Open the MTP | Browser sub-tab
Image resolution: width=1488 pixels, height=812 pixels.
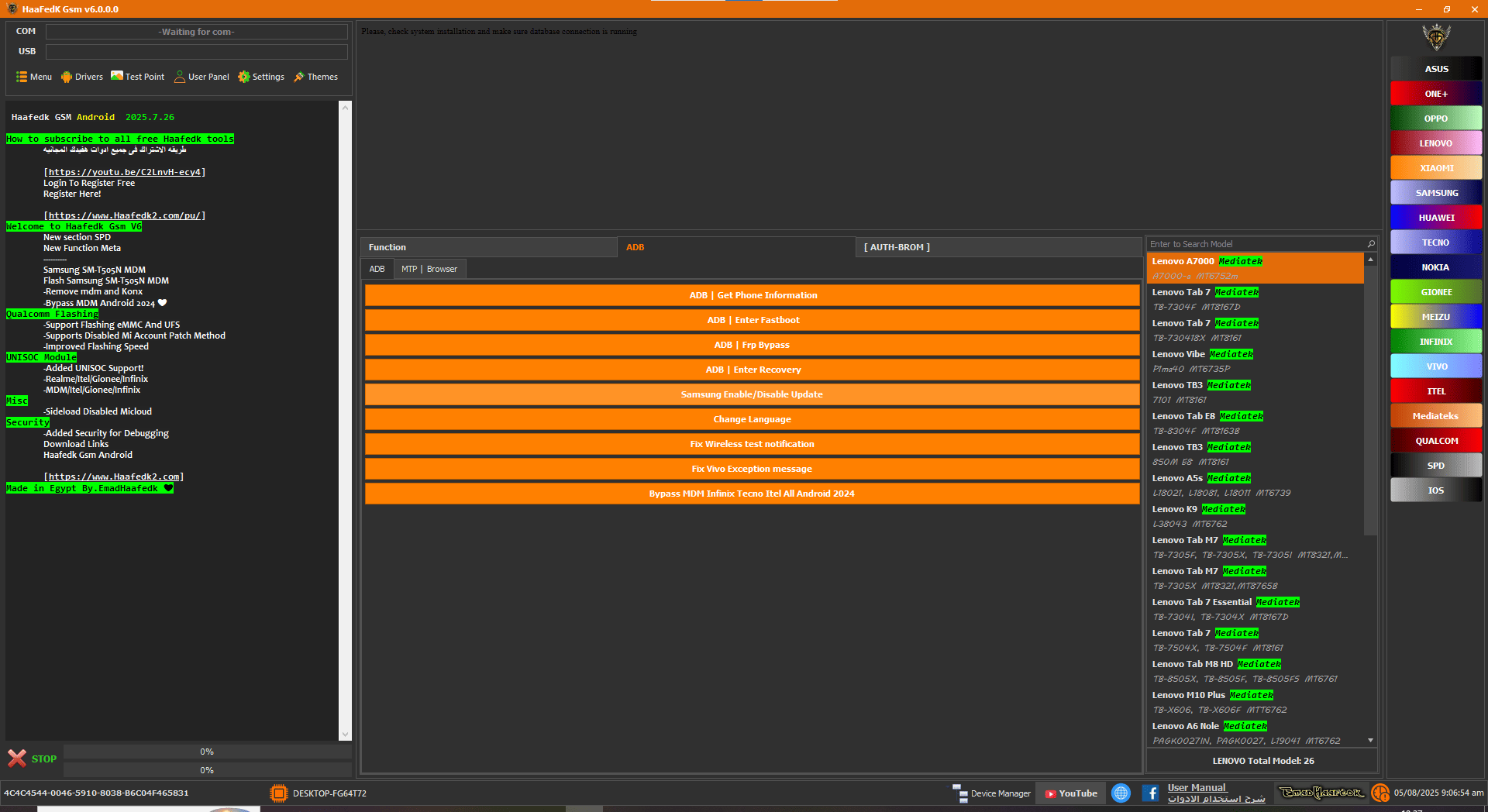pyautogui.click(x=429, y=269)
